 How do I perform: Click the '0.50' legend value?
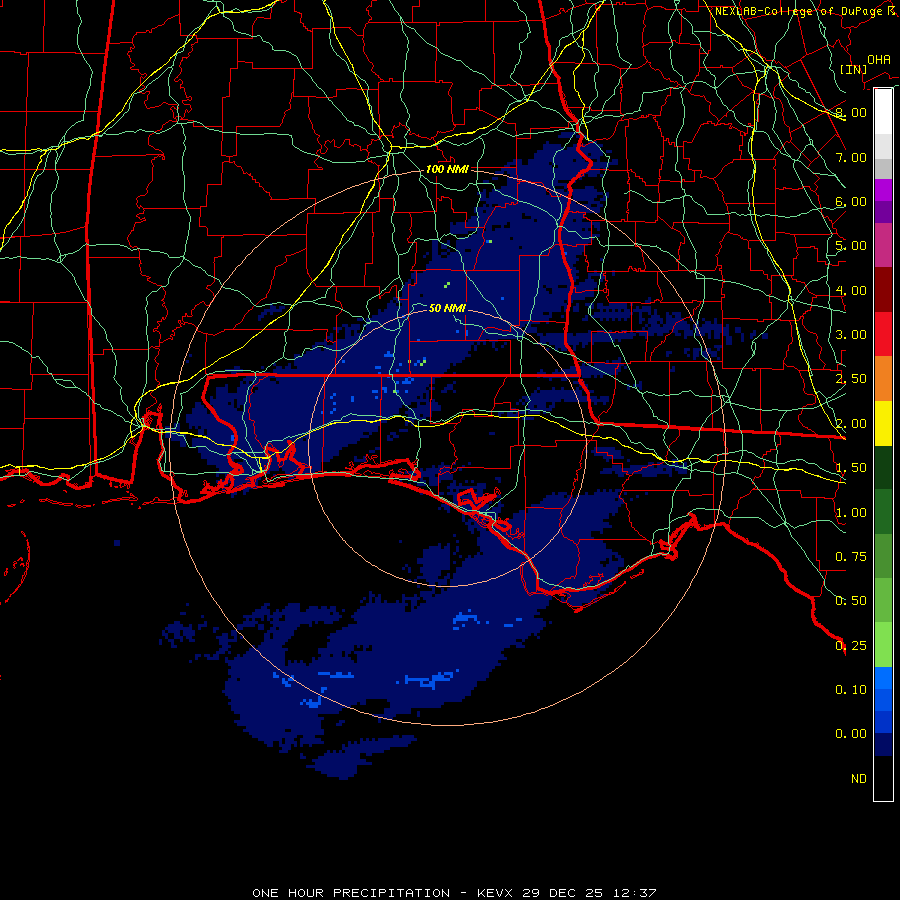tap(851, 601)
